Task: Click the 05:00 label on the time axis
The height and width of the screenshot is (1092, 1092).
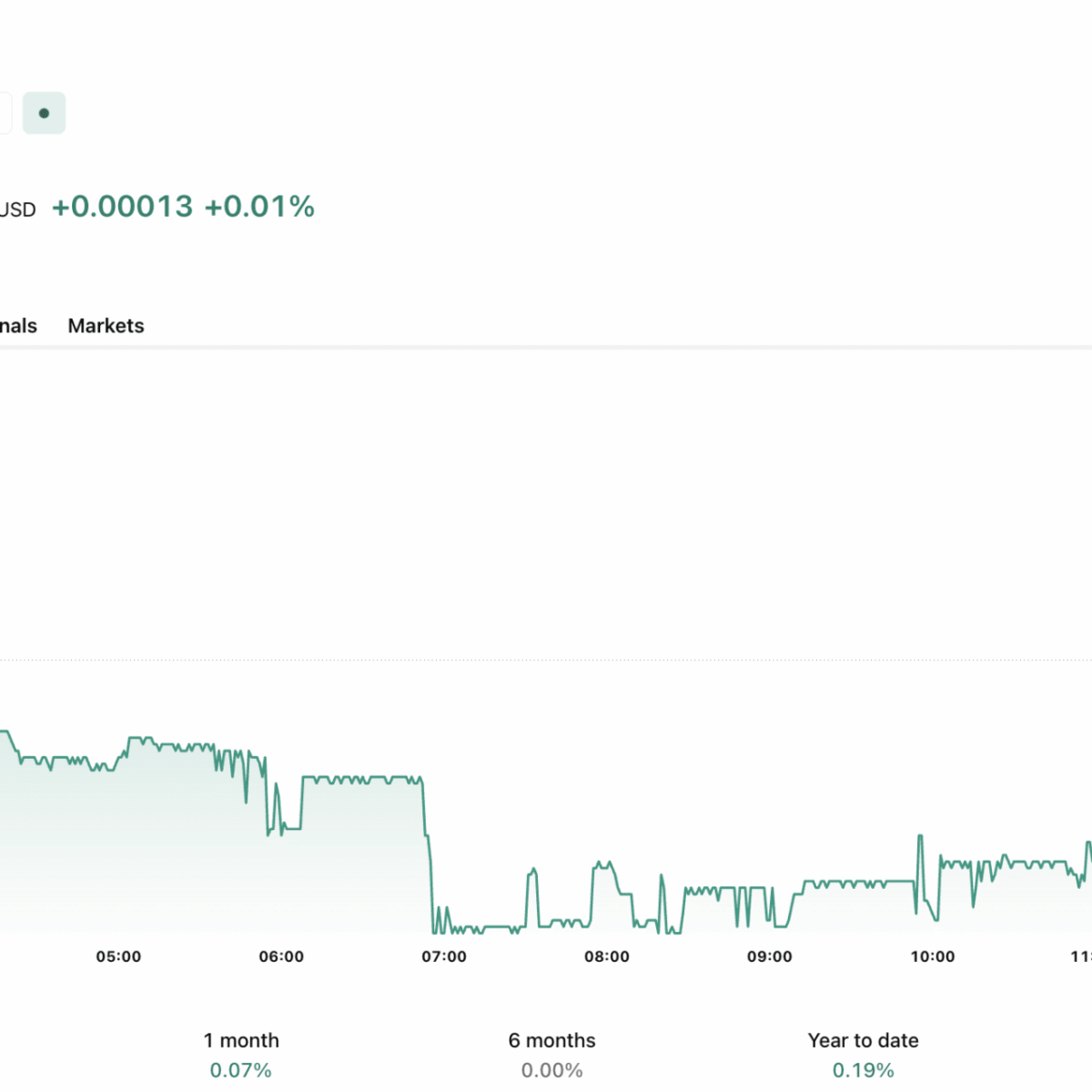Action: (118, 956)
